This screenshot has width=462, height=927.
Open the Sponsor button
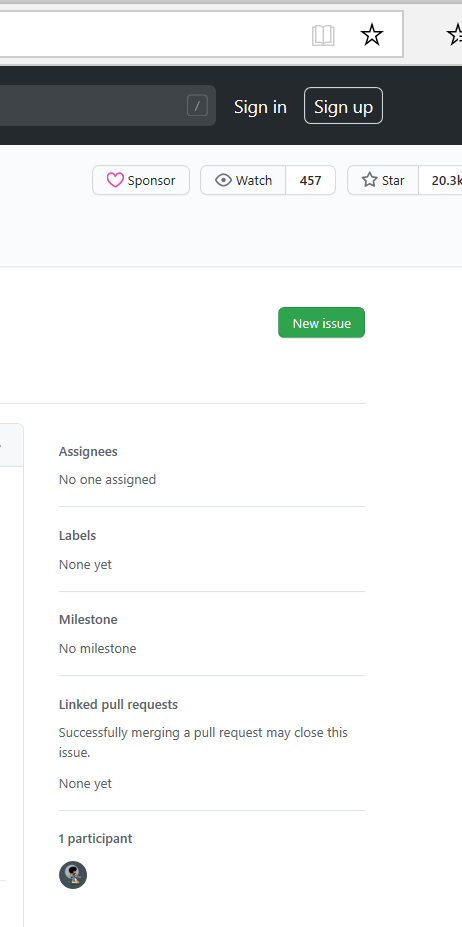tap(141, 180)
